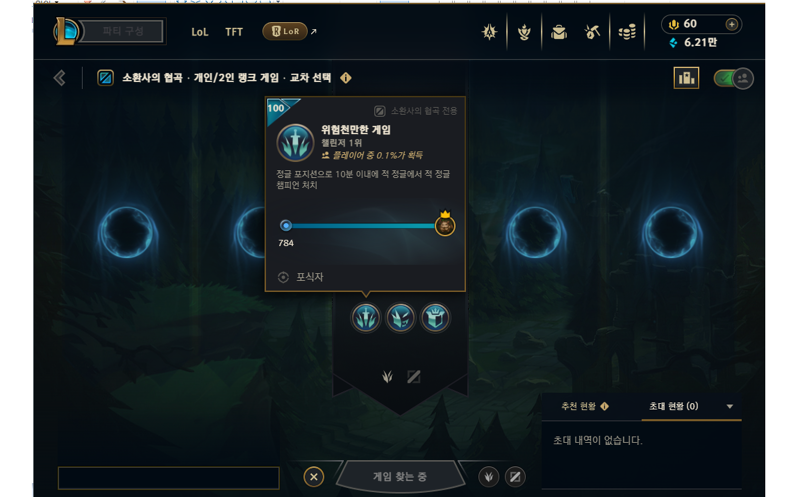
Task: Toggle the open party switch
Action: pos(733,79)
